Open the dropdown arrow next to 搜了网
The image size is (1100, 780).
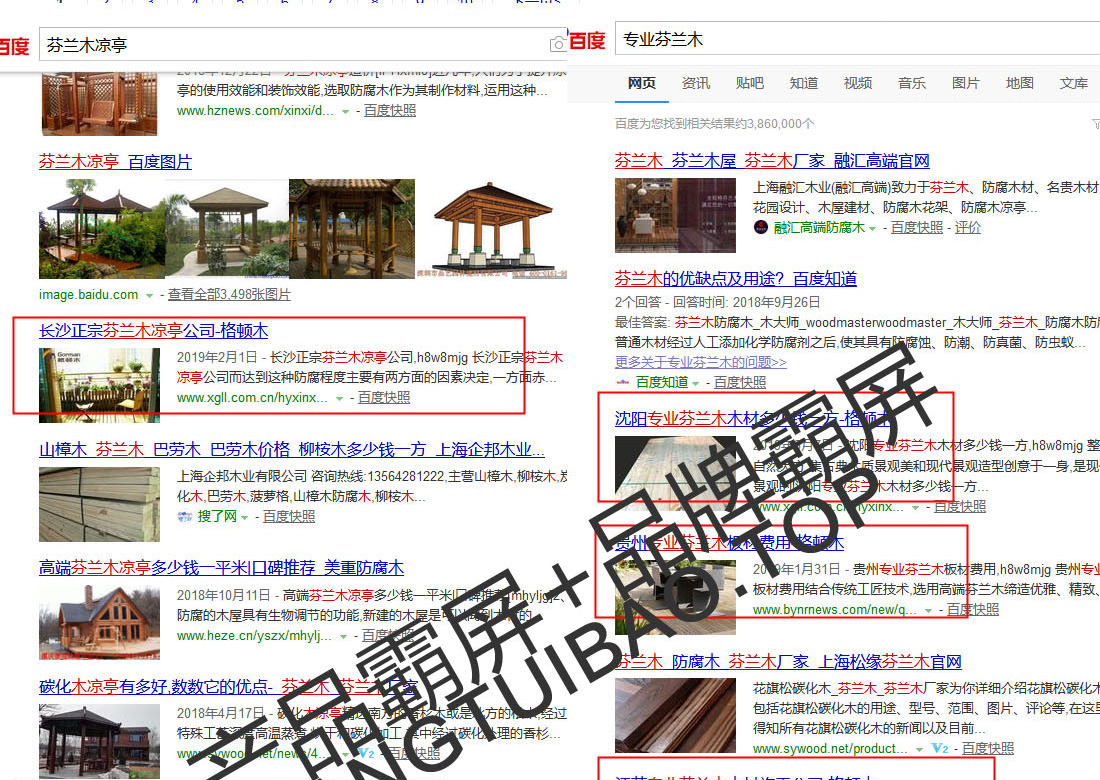pyautogui.click(x=245, y=518)
